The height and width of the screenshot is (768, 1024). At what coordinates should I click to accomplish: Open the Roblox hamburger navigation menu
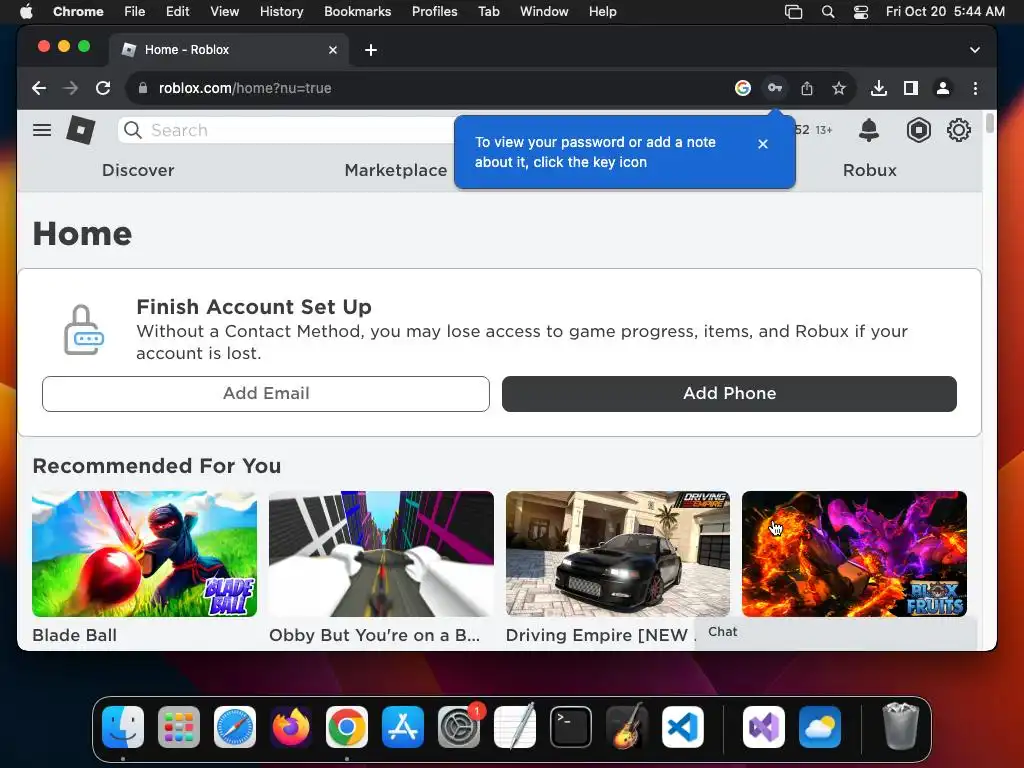coord(42,130)
